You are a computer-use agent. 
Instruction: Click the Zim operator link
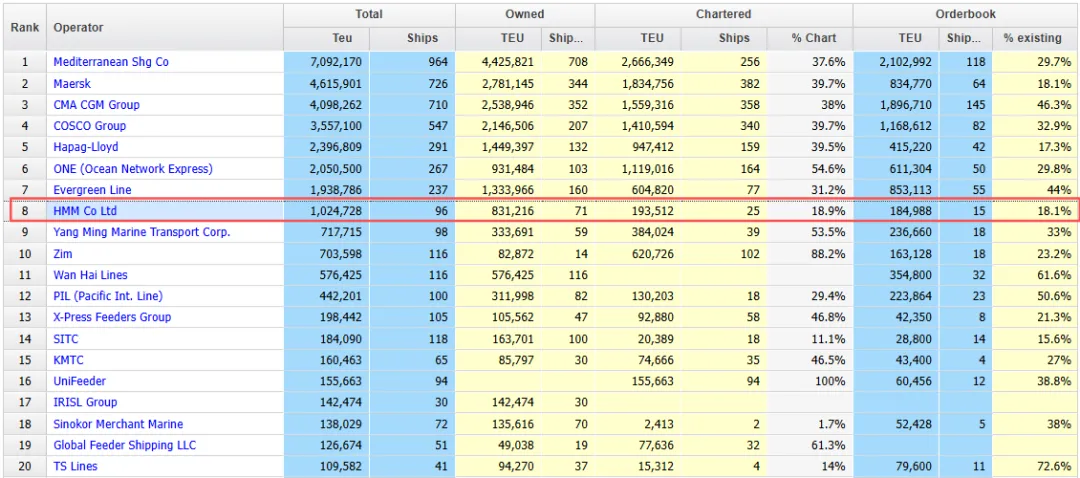point(63,254)
